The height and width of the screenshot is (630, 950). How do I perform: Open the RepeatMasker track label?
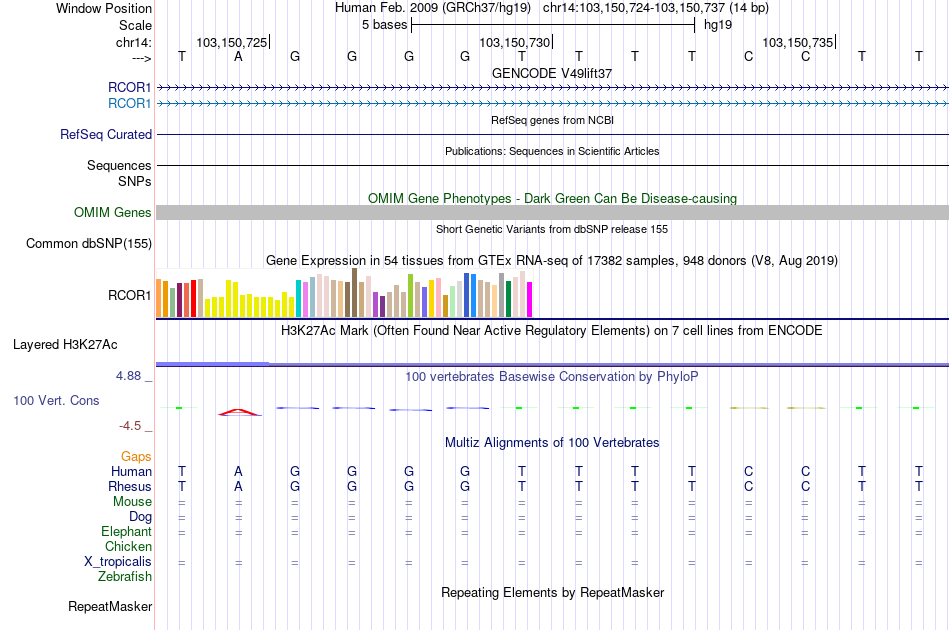click(110, 606)
